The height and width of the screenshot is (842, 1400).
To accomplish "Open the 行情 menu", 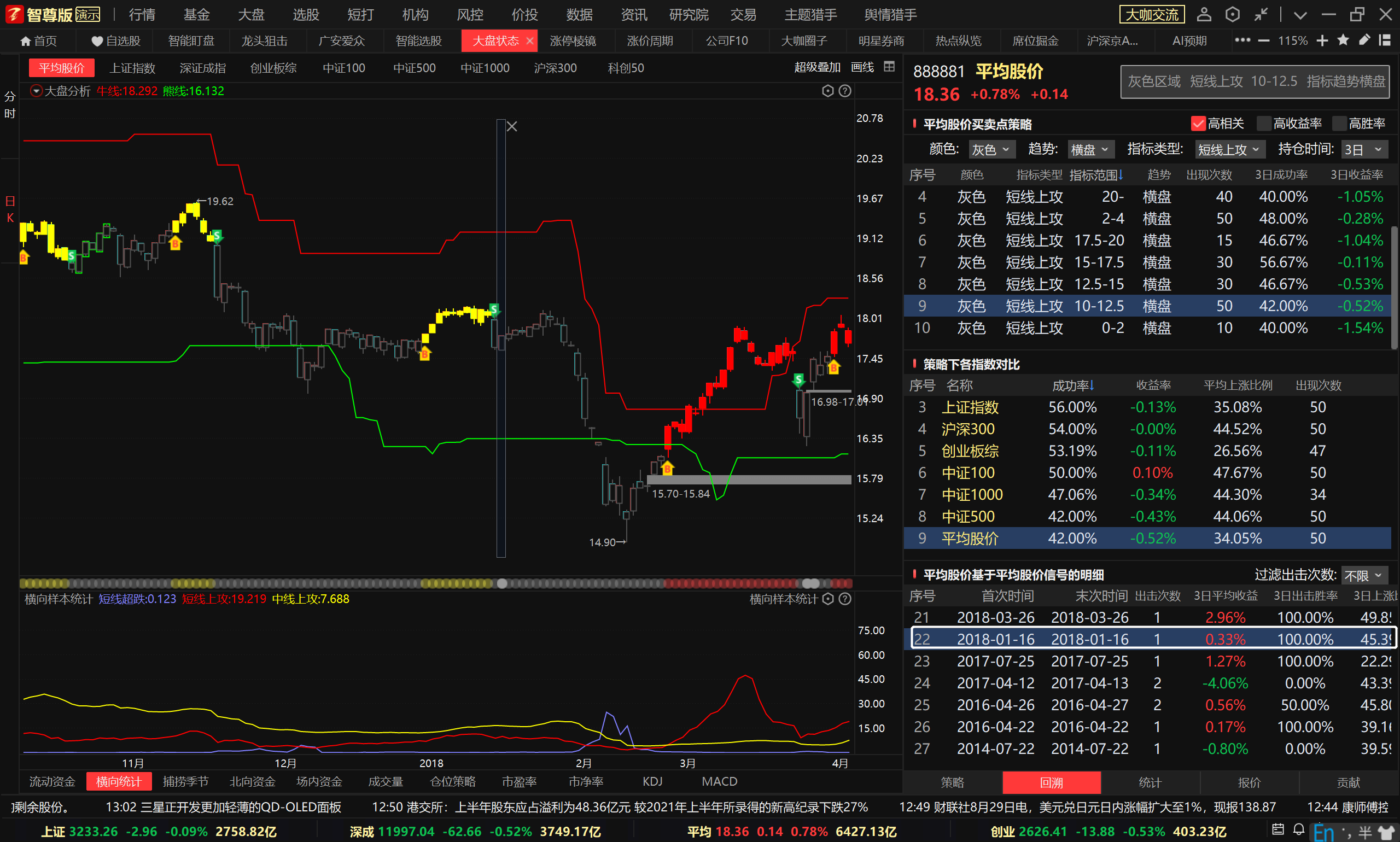I will pos(142,14).
